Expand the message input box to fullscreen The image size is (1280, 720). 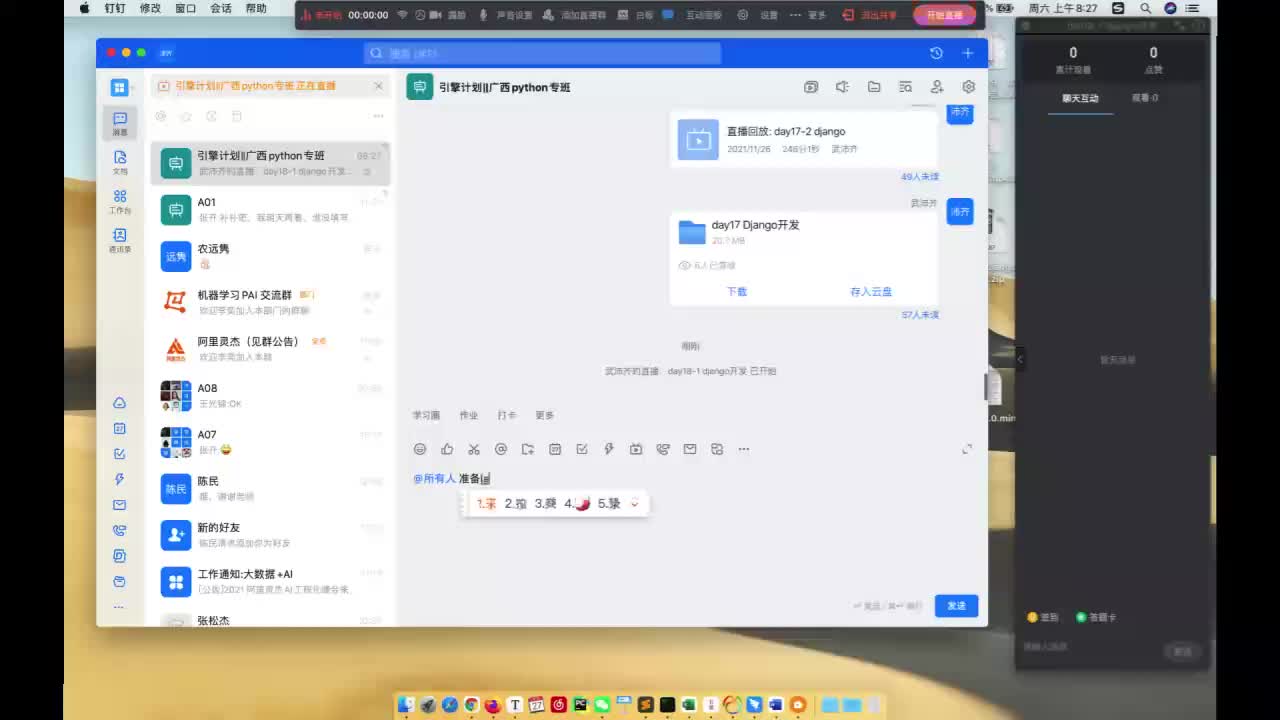click(x=967, y=449)
